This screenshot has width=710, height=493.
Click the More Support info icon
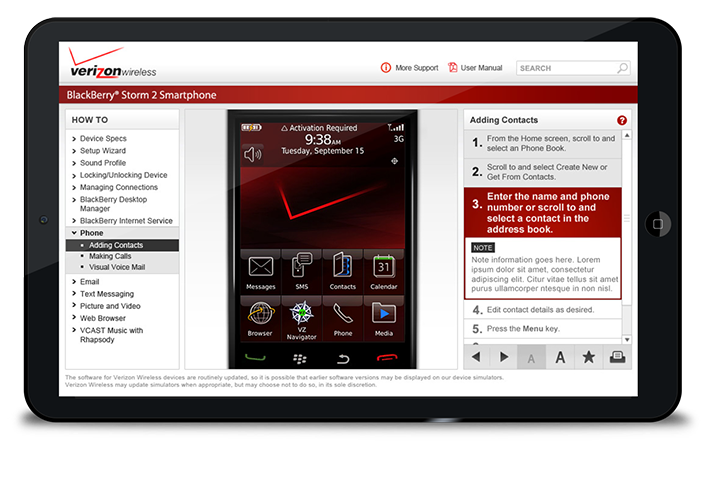click(386, 68)
